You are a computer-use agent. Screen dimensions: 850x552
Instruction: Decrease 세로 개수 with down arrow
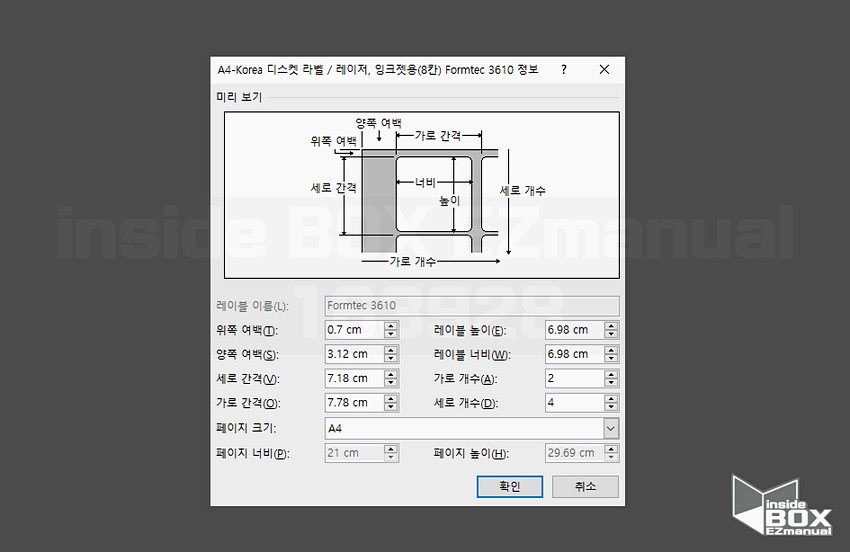(611, 407)
